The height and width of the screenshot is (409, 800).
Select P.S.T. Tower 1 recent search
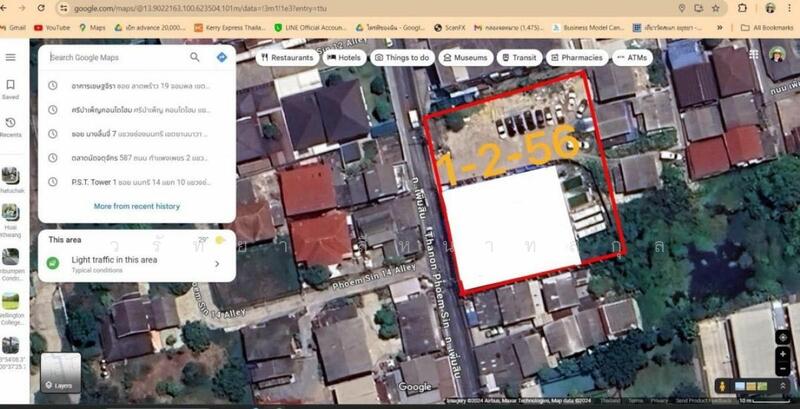[130, 180]
